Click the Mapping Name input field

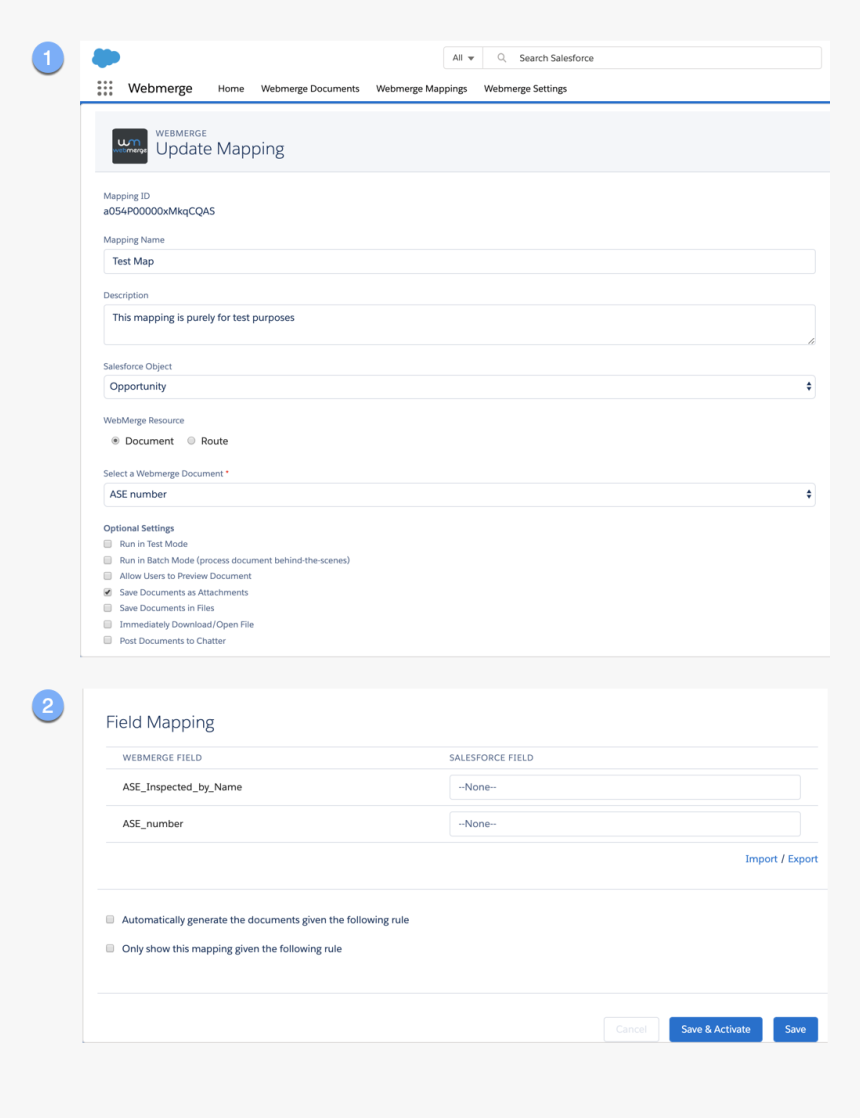coord(459,261)
